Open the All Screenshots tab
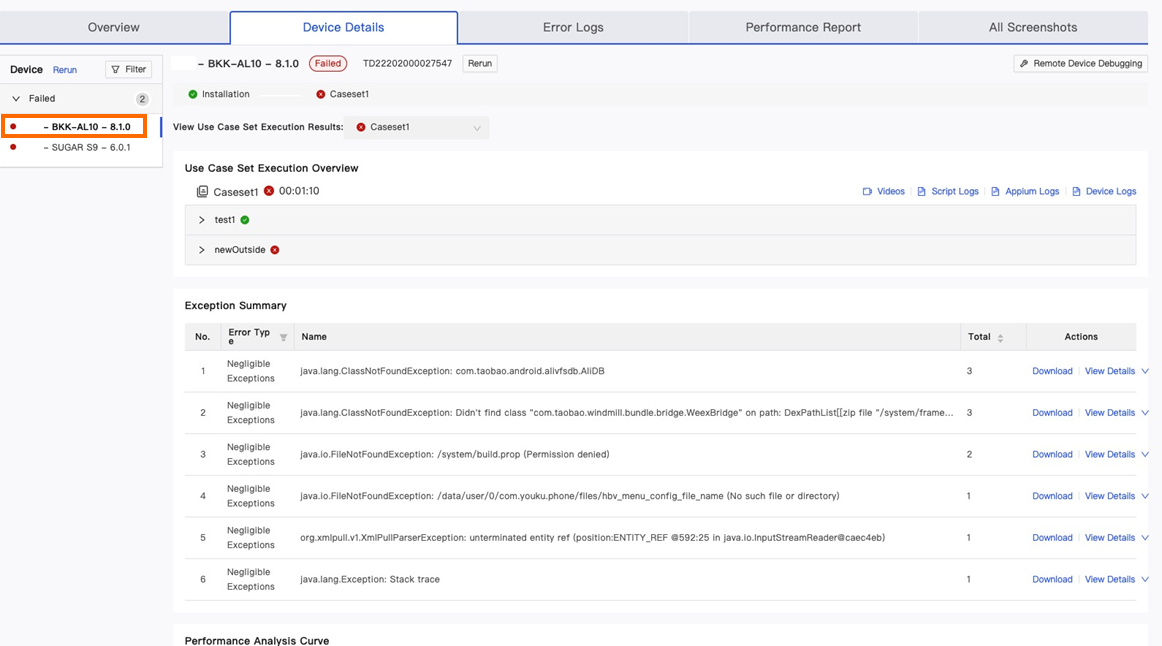 point(1032,27)
